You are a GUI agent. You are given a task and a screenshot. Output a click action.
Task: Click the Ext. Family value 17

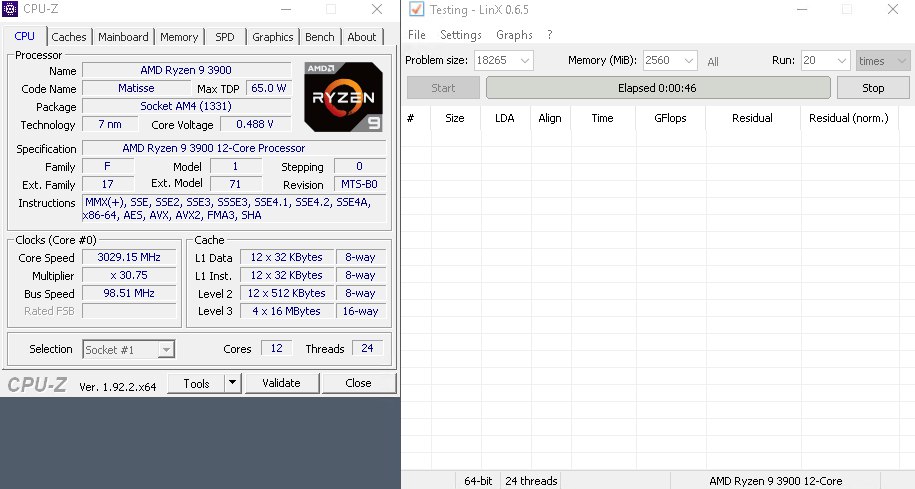(x=107, y=184)
